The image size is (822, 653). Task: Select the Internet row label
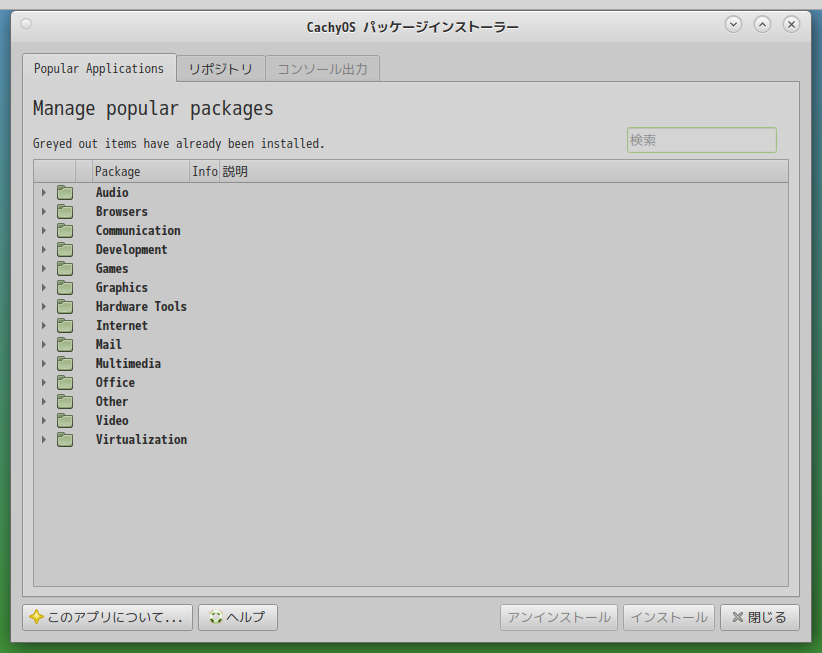[122, 325]
